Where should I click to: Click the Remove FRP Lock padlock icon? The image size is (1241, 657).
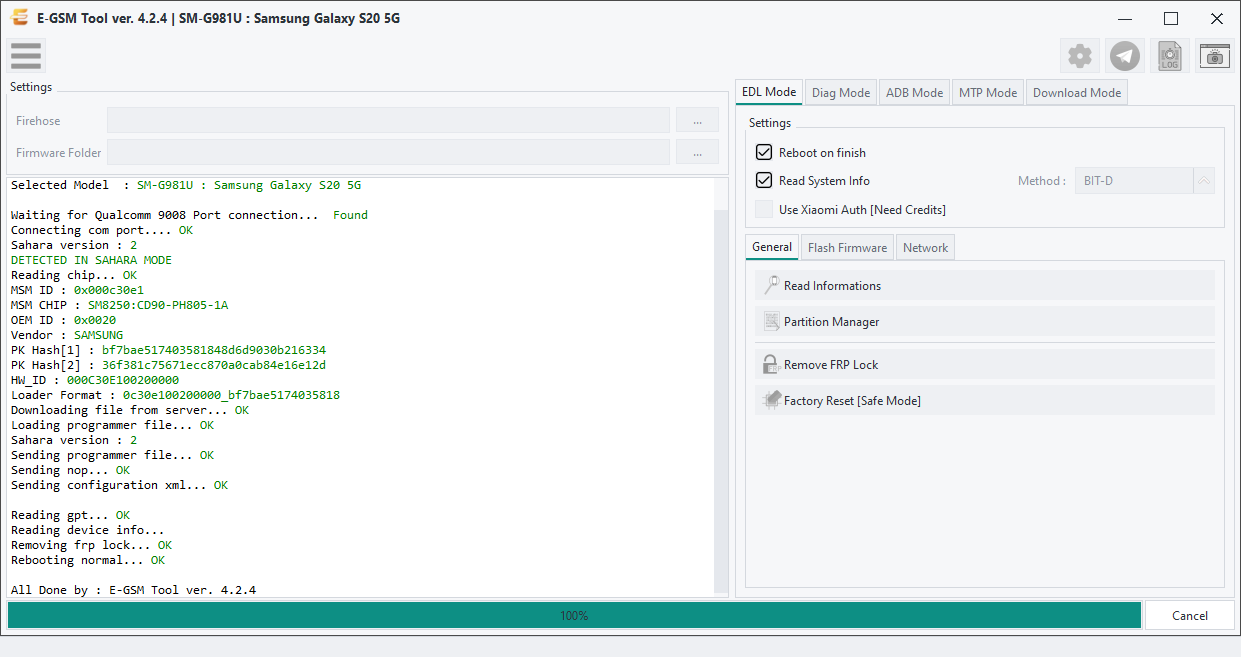tap(771, 364)
